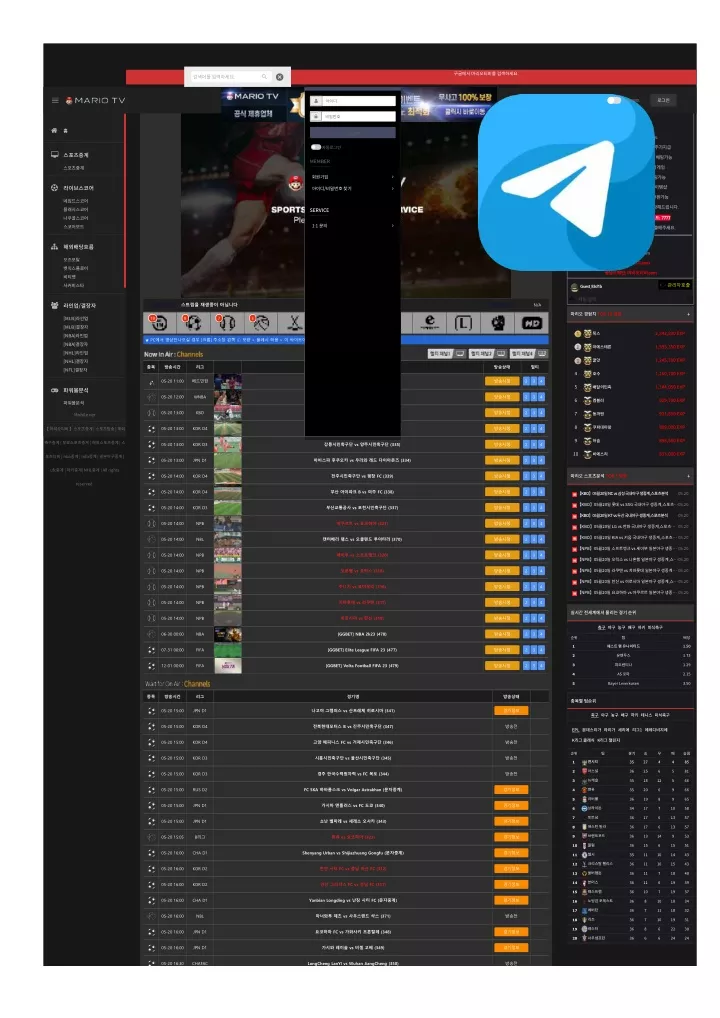Click the hierarchy icon for 해외배당흐름

(x=55, y=247)
